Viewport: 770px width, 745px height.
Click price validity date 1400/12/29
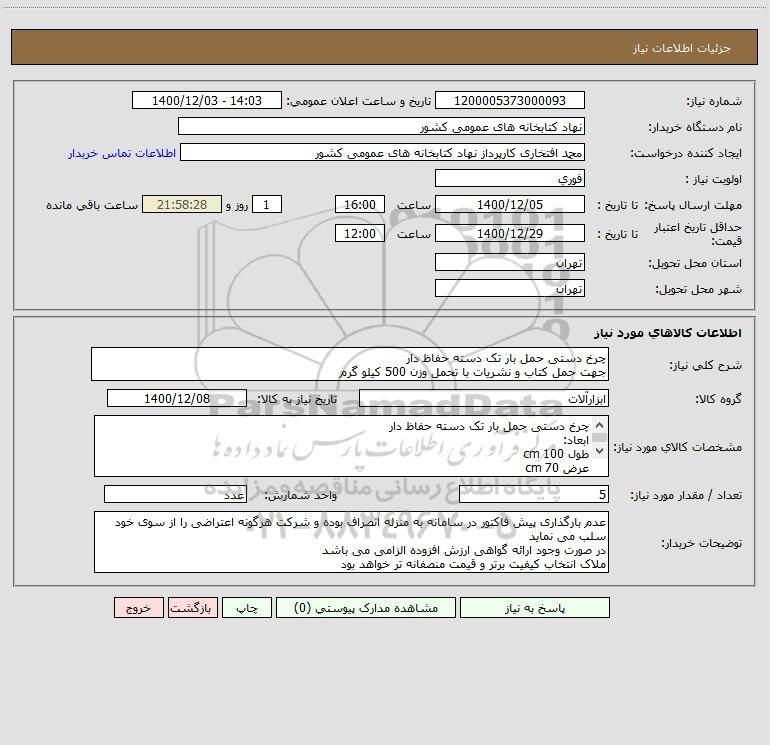pos(510,233)
